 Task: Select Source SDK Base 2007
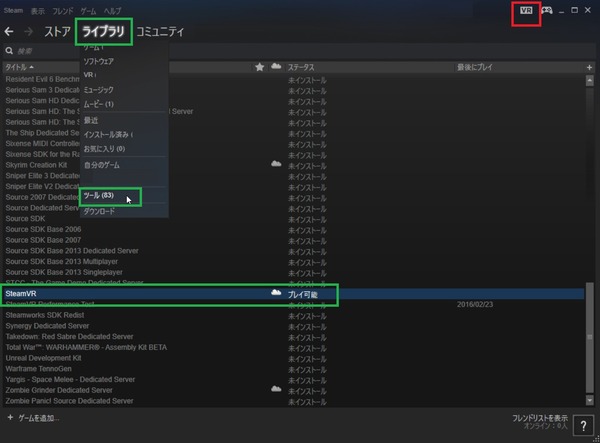43,240
